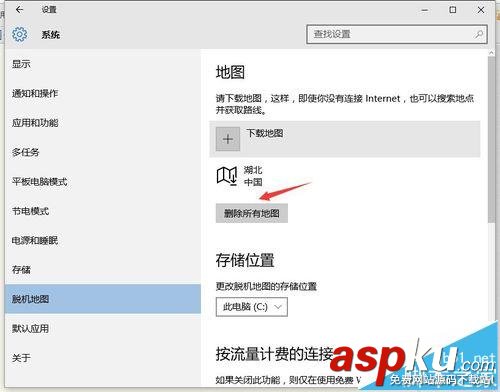Click the 系统 title text
Image resolution: width=500 pixels, height=392 pixels.
pos(51,35)
